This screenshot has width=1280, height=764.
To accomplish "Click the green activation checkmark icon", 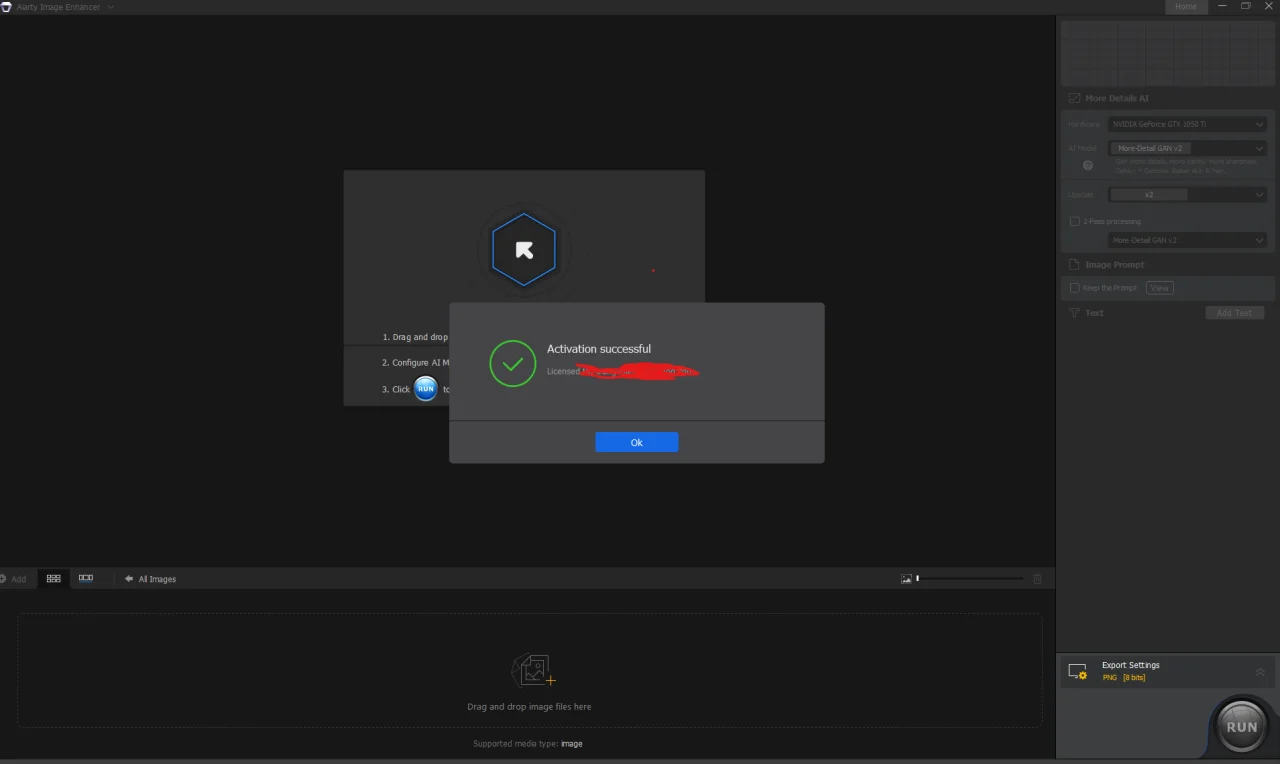I will tap(513, 363).
